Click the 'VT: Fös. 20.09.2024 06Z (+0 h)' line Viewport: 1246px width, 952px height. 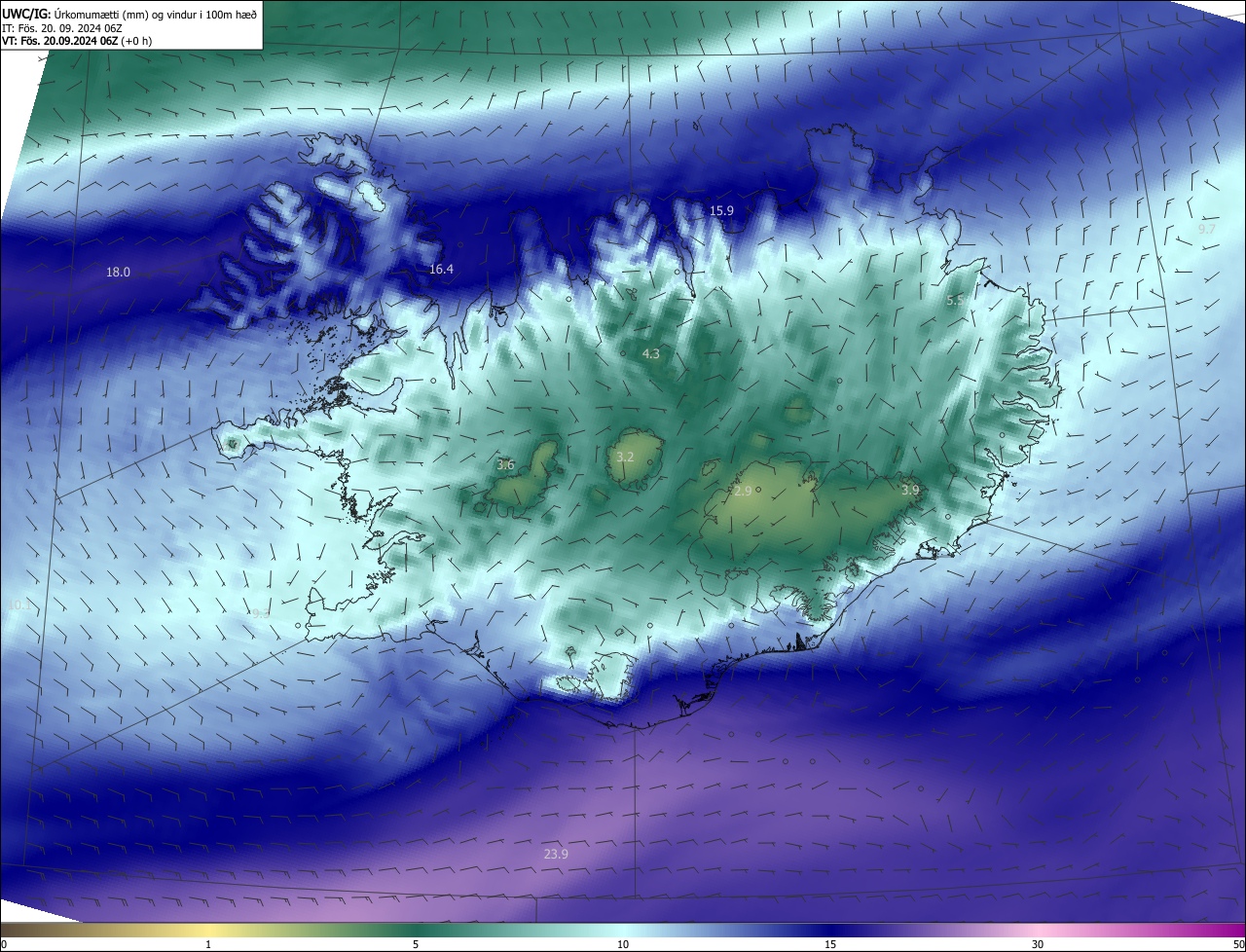click(x=76, y=41)
